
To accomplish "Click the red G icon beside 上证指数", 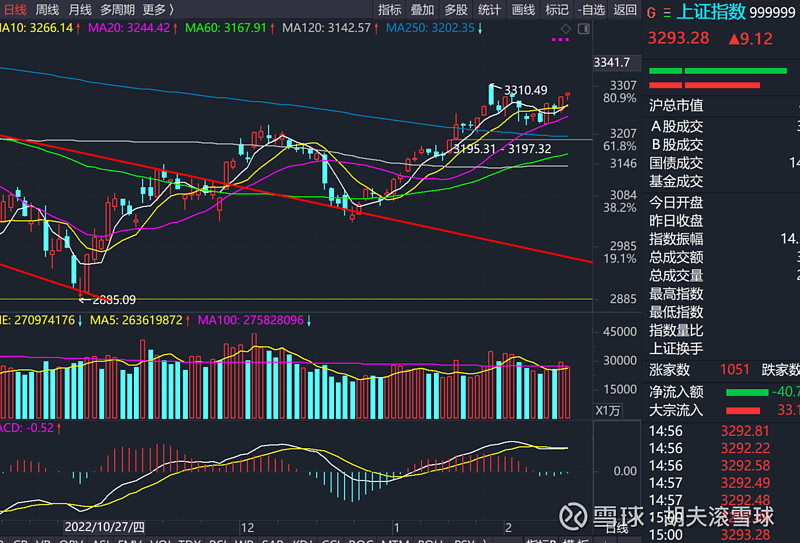I will click(652, 13).
